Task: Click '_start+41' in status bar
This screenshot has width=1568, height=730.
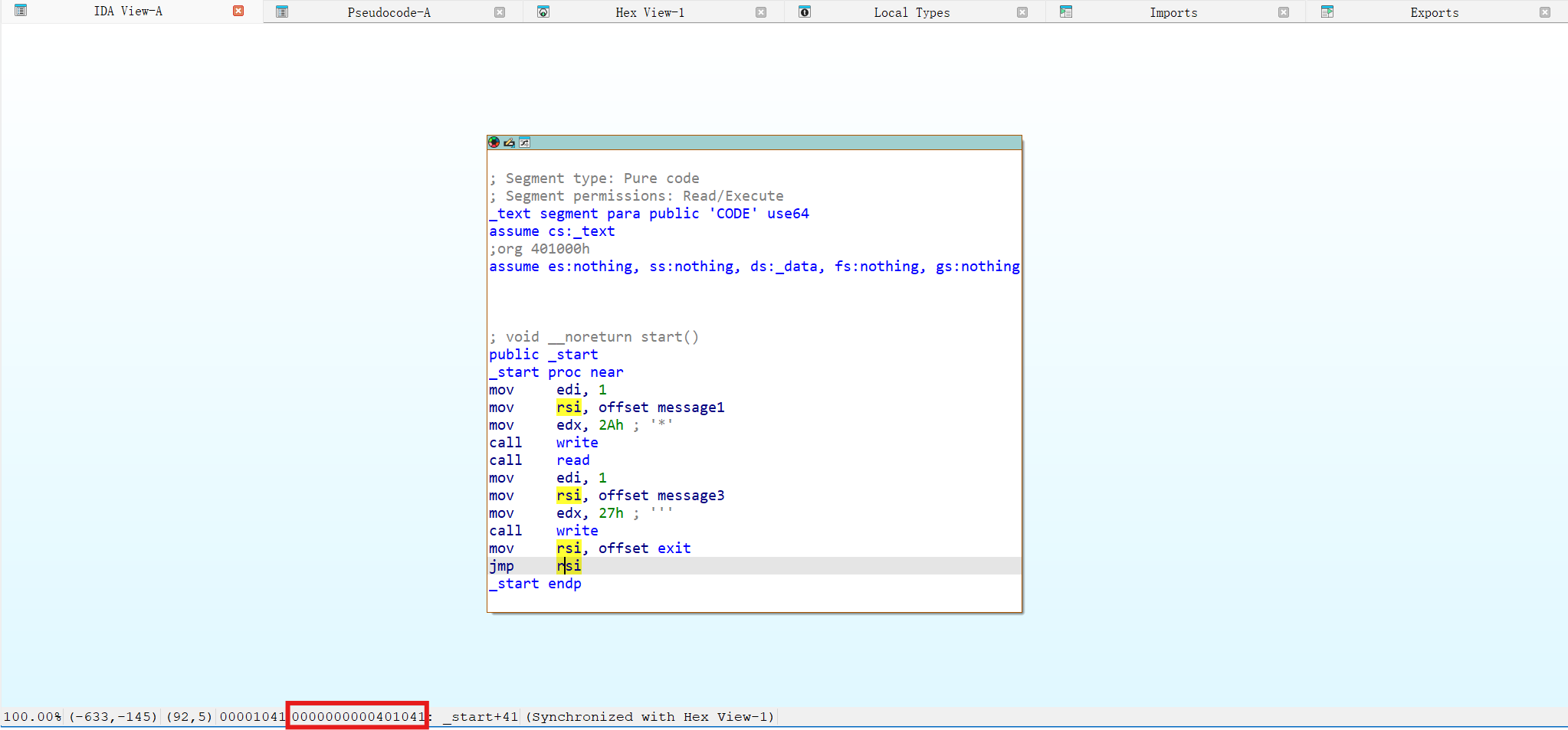Action: (481, 717)
